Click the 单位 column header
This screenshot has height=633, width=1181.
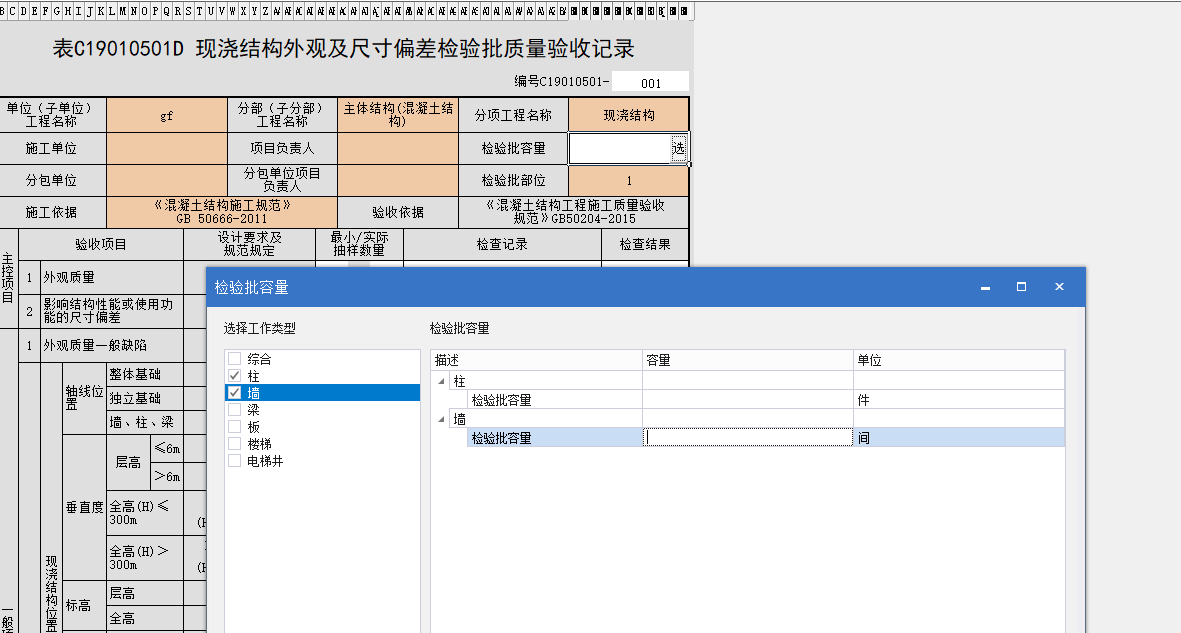tap(958, 360)
